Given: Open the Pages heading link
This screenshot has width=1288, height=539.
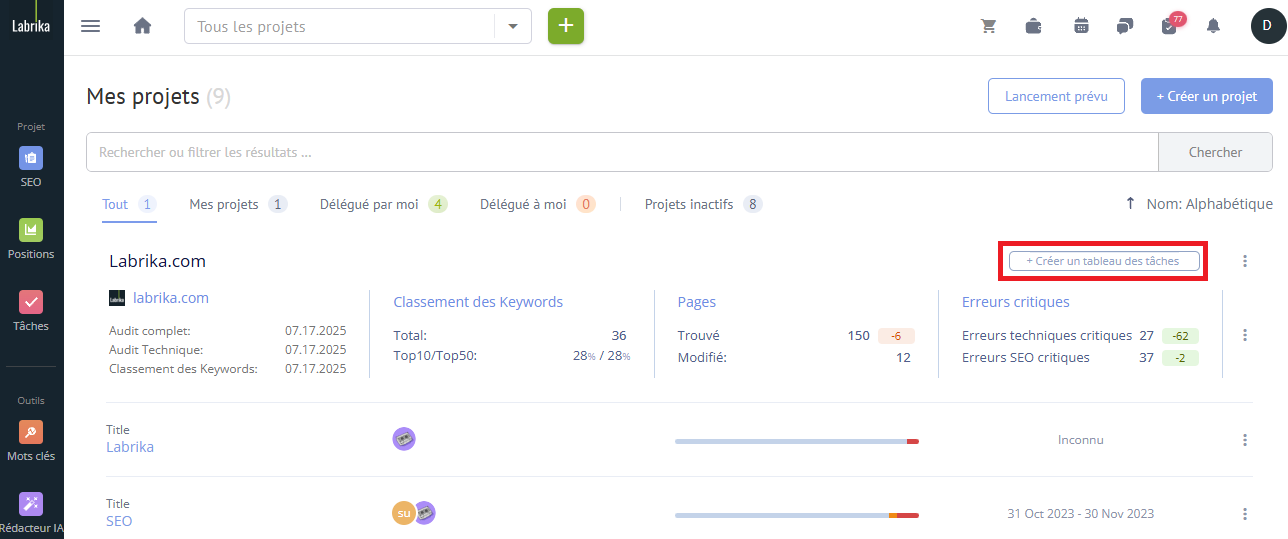Looking at the screenshot, I should pos(697,302).
